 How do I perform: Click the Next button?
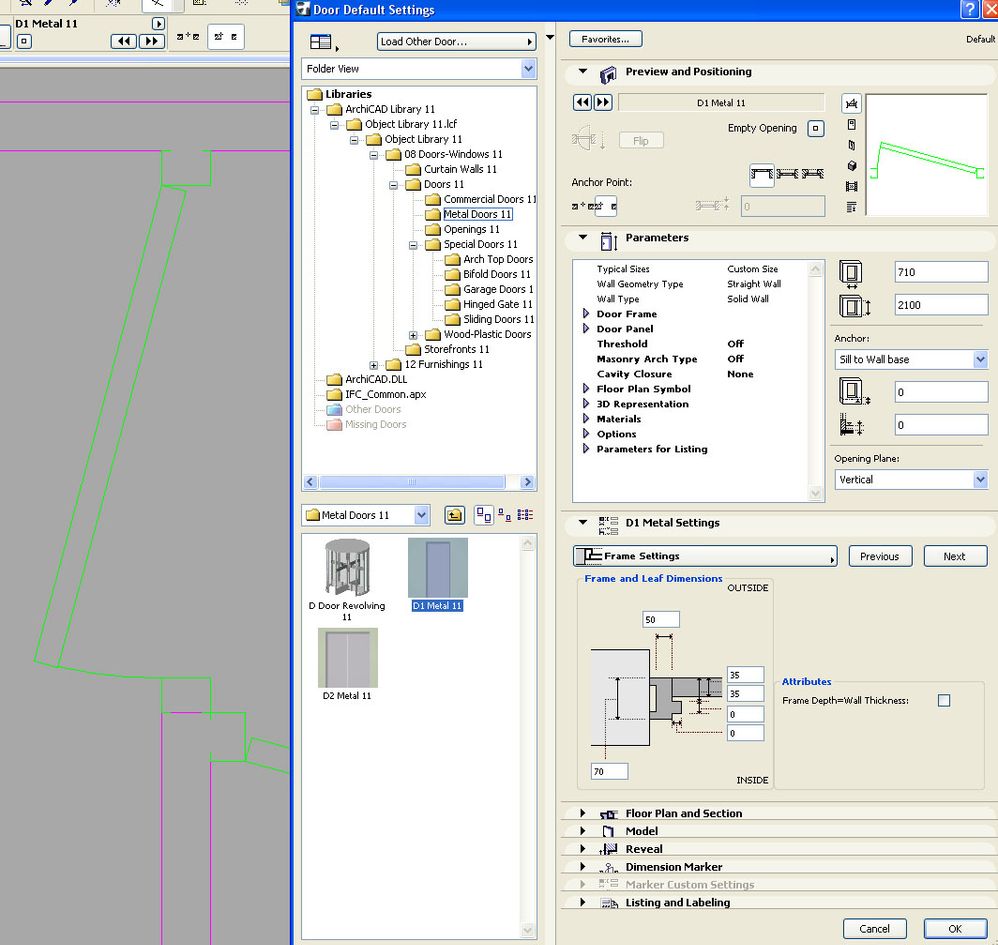click(954, 556)
